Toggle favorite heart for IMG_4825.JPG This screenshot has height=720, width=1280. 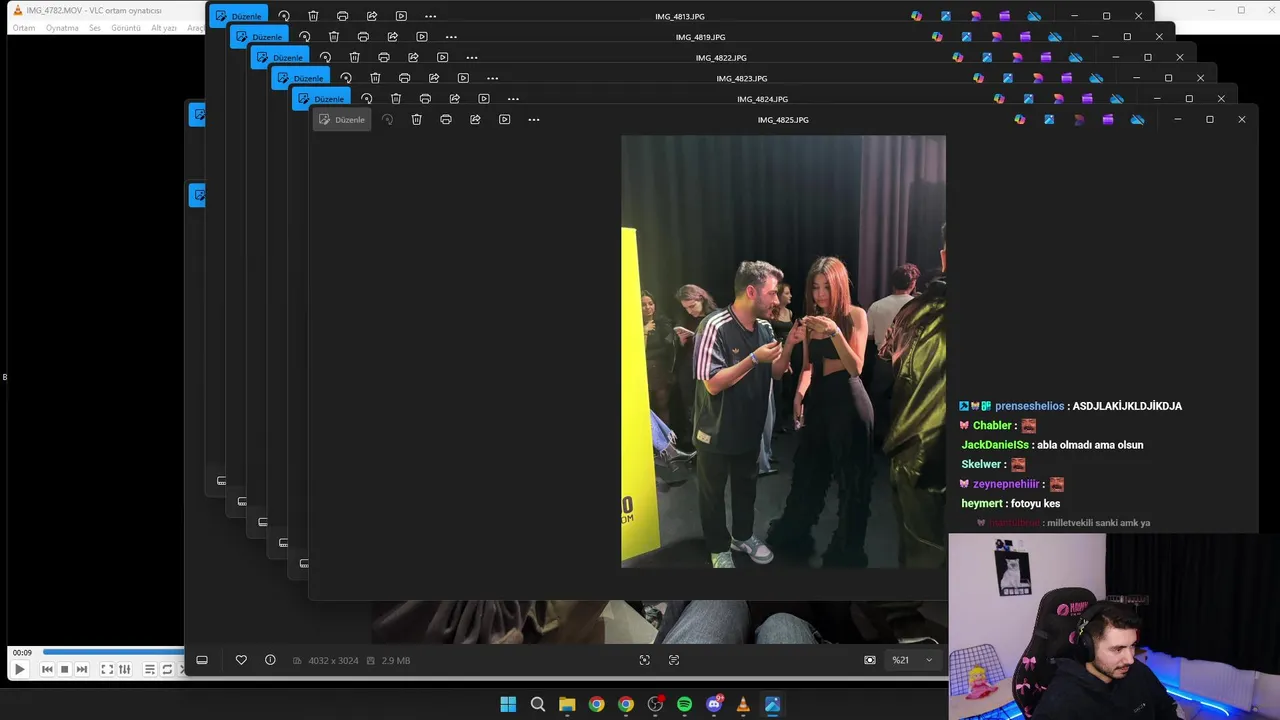coord(241,660)
